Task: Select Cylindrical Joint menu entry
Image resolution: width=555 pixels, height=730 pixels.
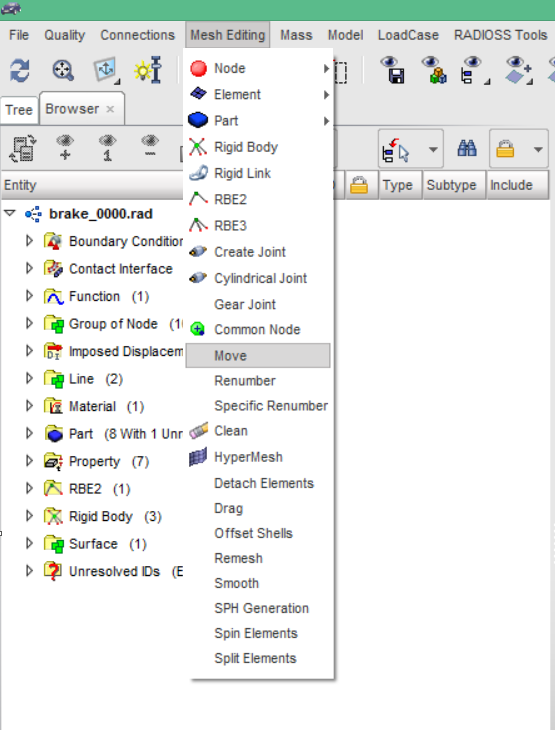Action: [259, 278]
